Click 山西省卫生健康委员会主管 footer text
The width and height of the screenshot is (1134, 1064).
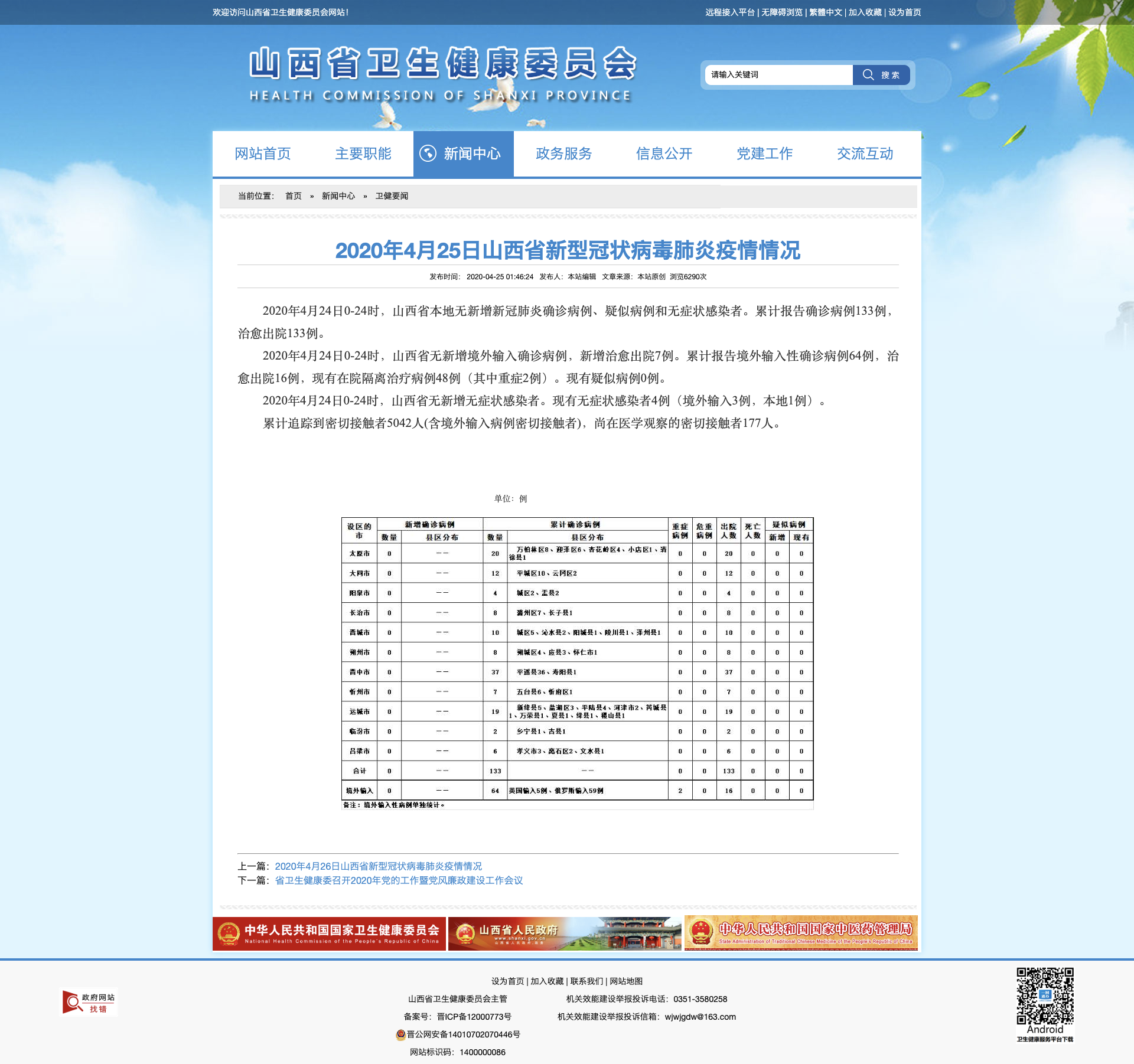[458, 999]
